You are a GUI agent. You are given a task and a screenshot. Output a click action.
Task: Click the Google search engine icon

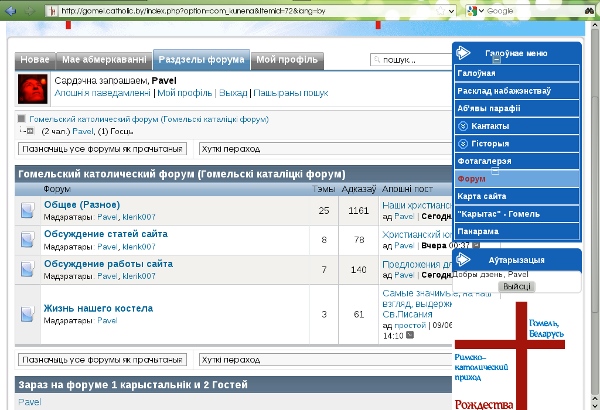[471, 10]
